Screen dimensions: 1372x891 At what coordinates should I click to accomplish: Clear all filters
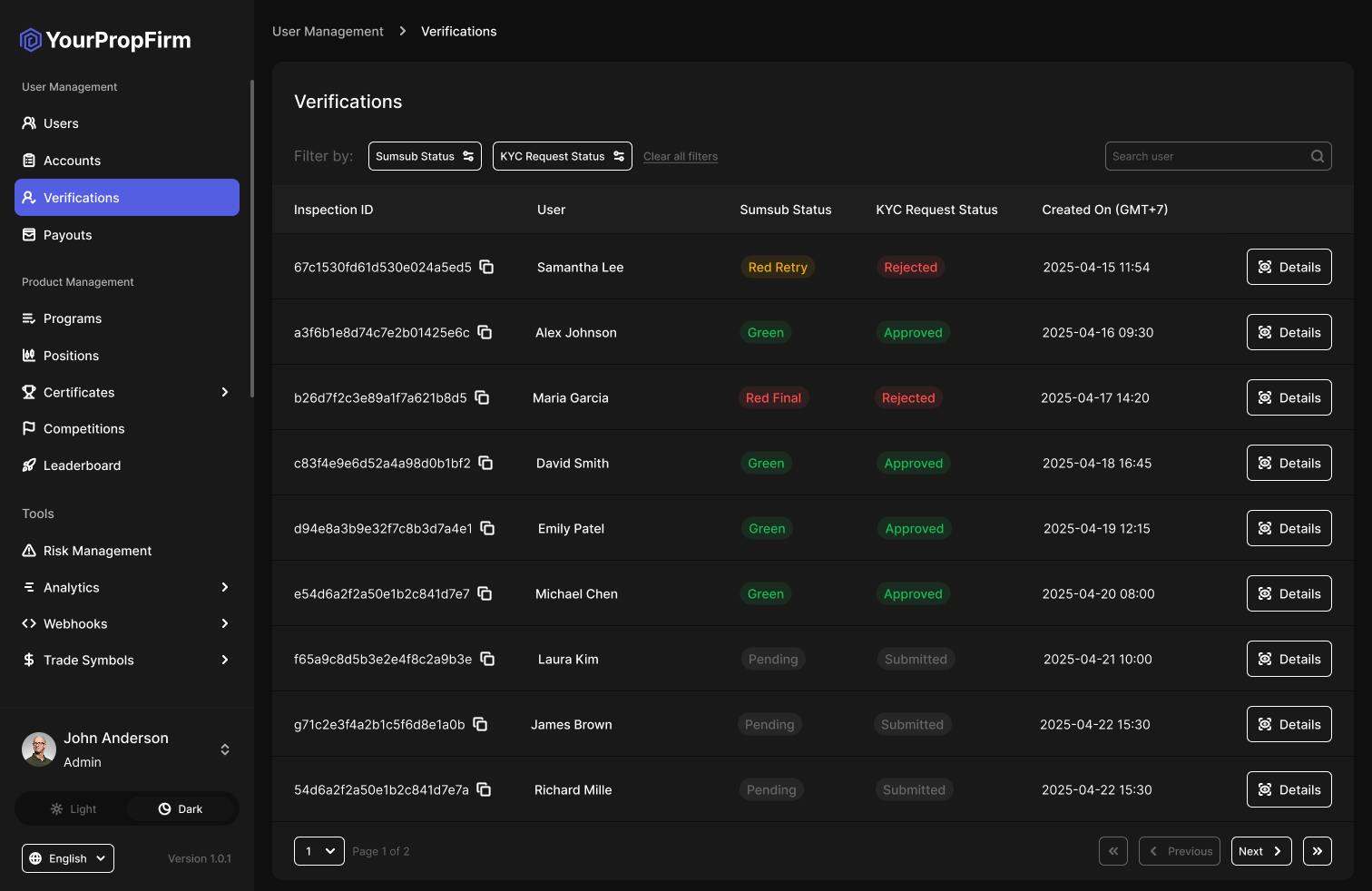[681, 157]
